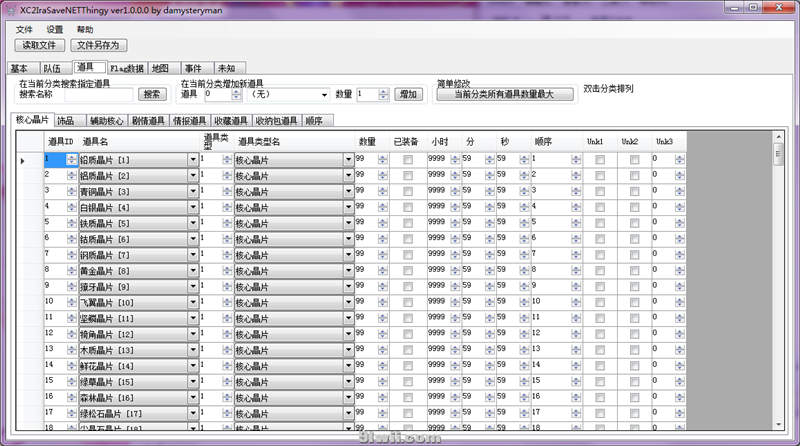Viewport: 800px width, 446px height.
Task: Open the 剧情道具 category tab
Action: (x=148, y=120)
